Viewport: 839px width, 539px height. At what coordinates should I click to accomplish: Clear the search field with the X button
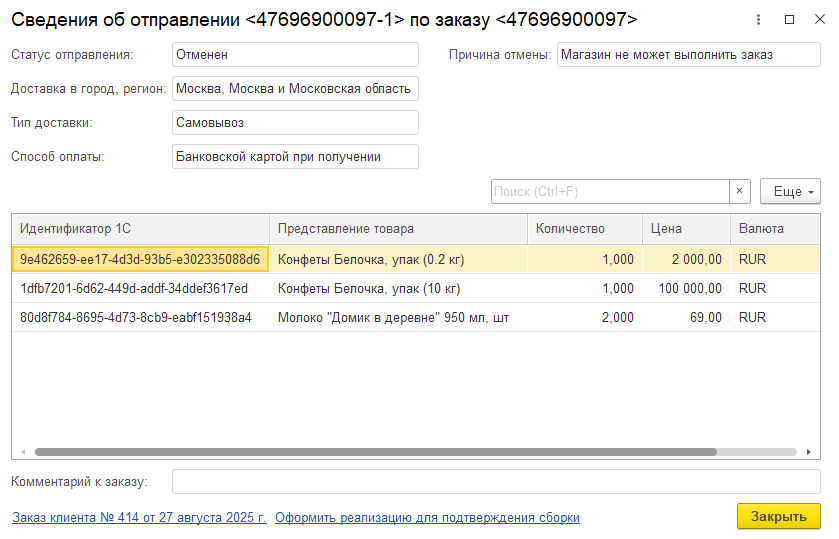click(x=740, y=191)
